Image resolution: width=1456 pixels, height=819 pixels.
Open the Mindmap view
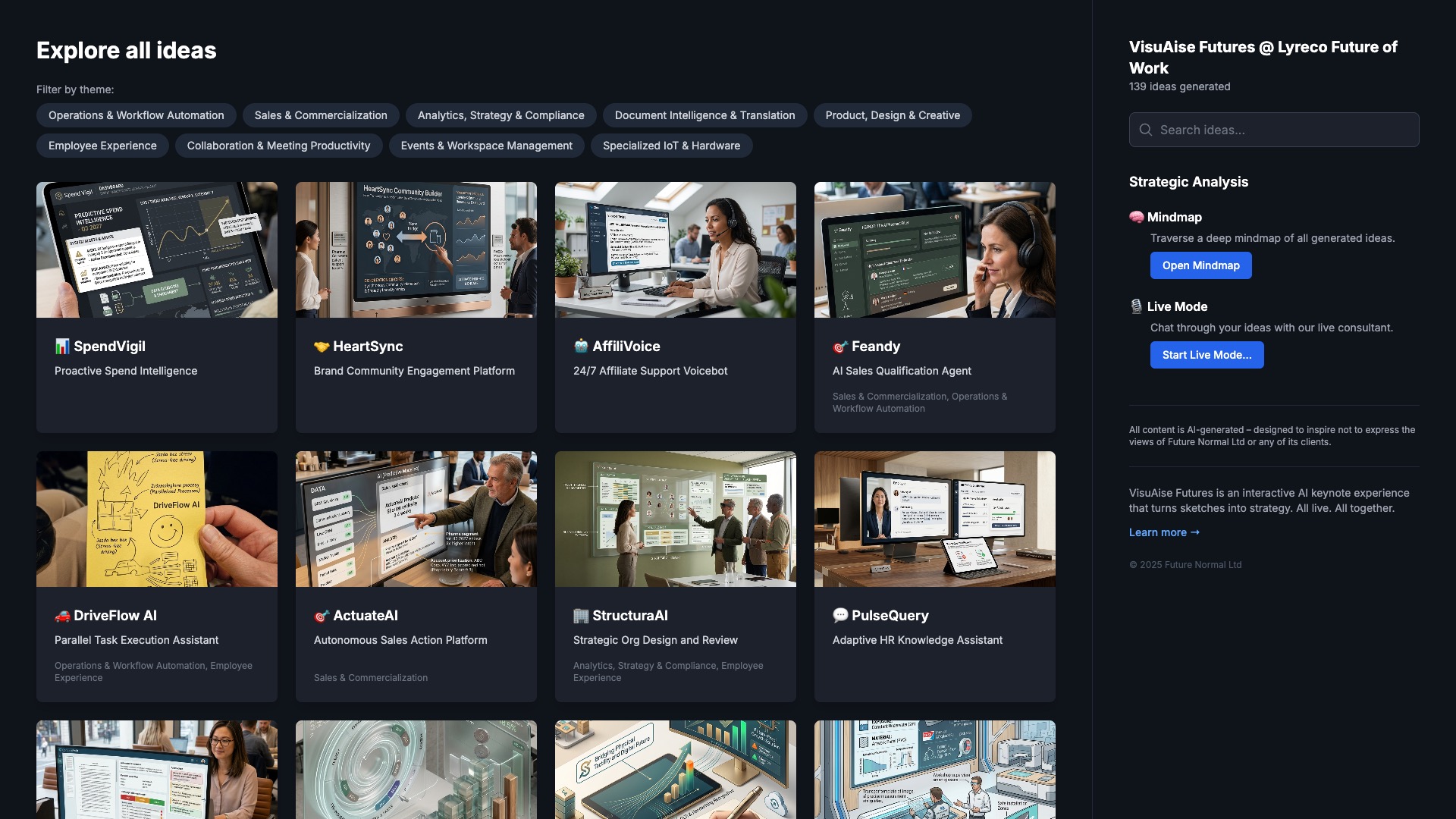(x=1201, y=265)
